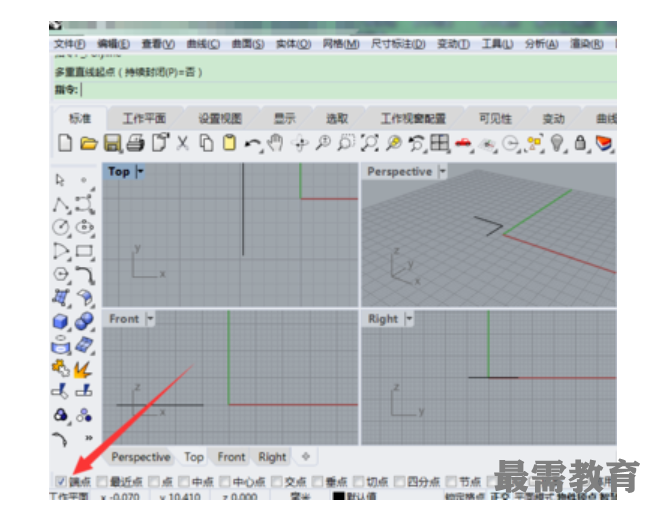Select the Front viewport tab at bottom
Viewport: 646px width, 516px height.
(x=231, y=457)
